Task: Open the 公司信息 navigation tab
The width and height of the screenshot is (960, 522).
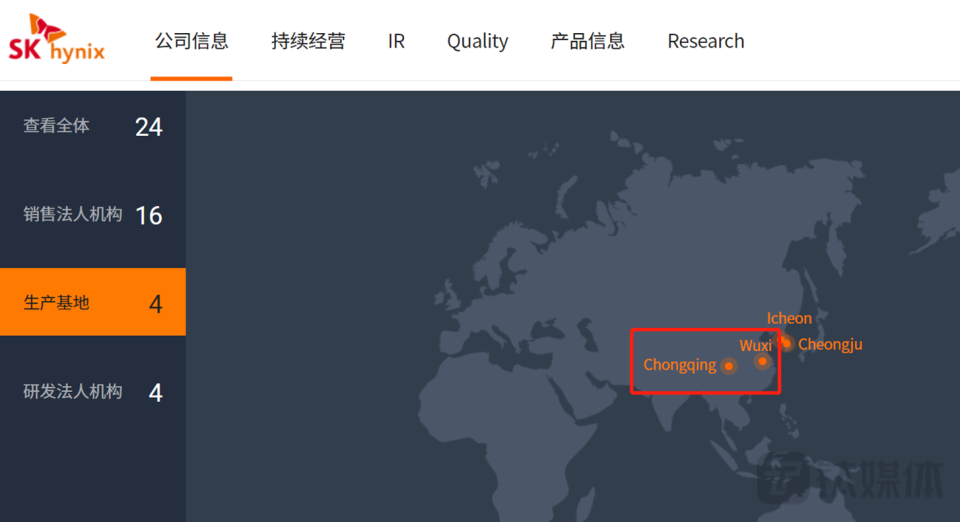Action: pos(191,41)
